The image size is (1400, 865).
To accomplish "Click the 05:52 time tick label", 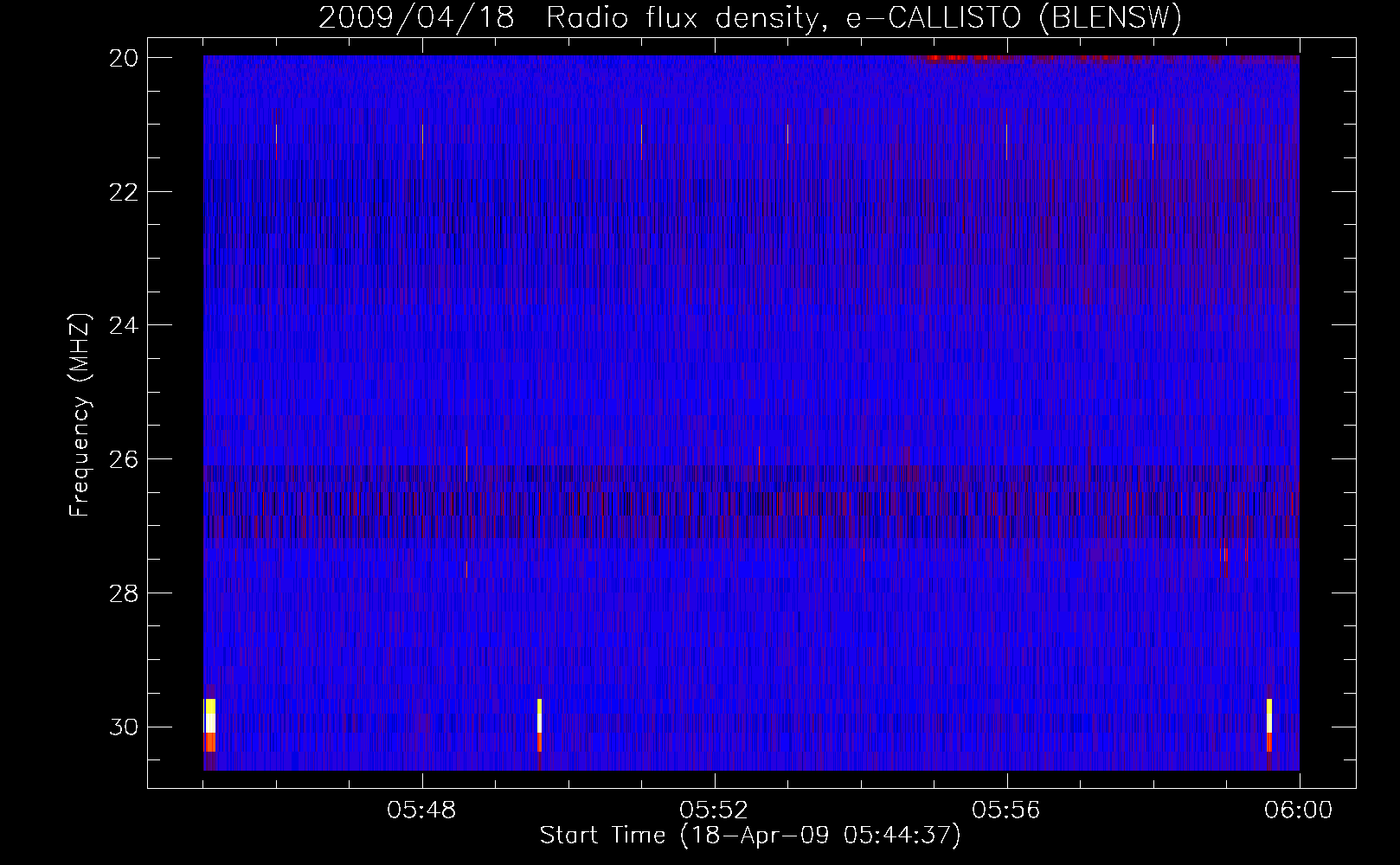I will click(714, 811).
